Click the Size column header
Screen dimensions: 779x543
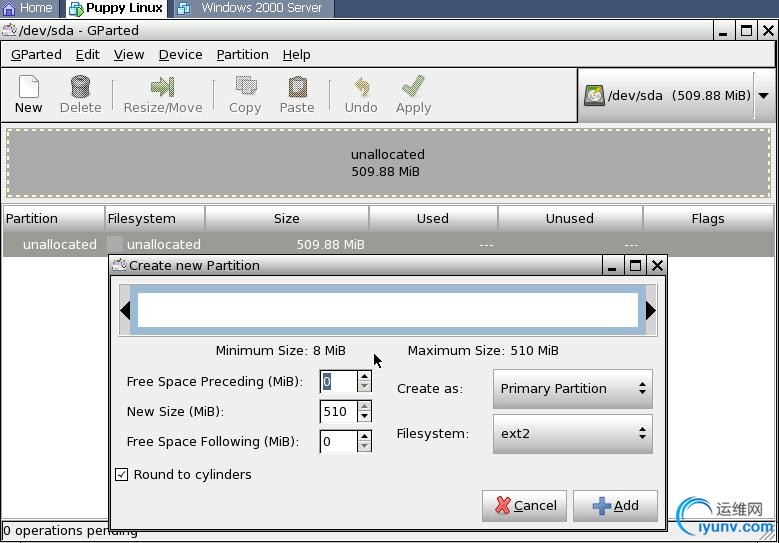click(x=287, y=219)
